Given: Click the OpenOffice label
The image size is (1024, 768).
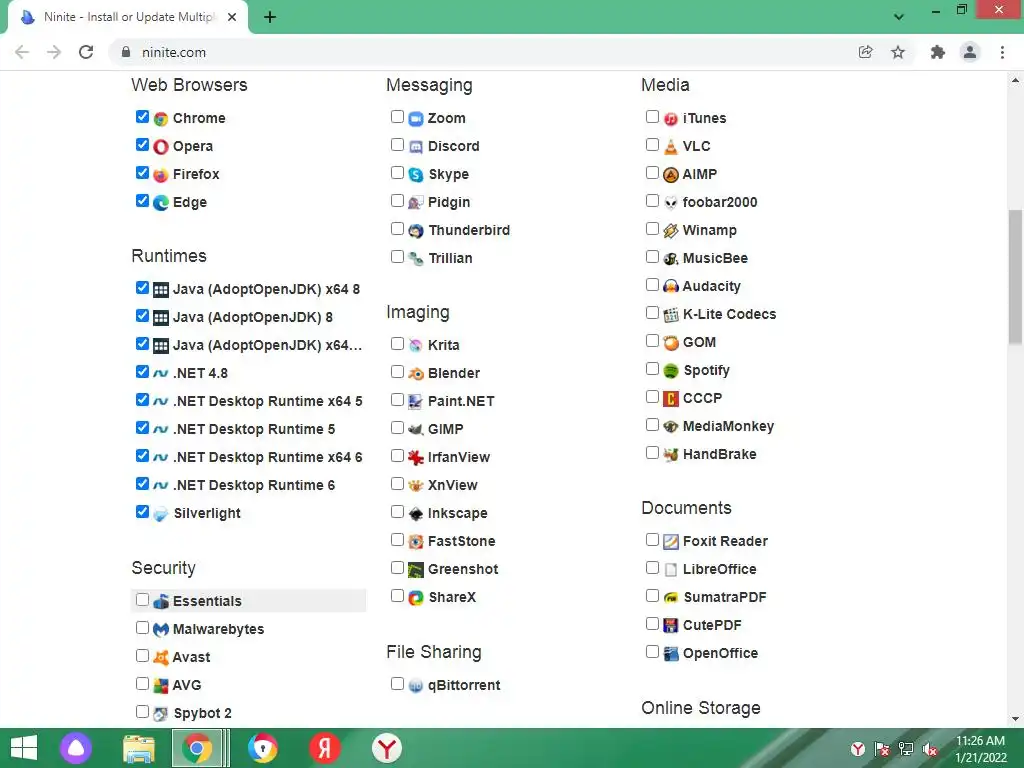Looking at the screenshot, I should click(x=720, y=654).
